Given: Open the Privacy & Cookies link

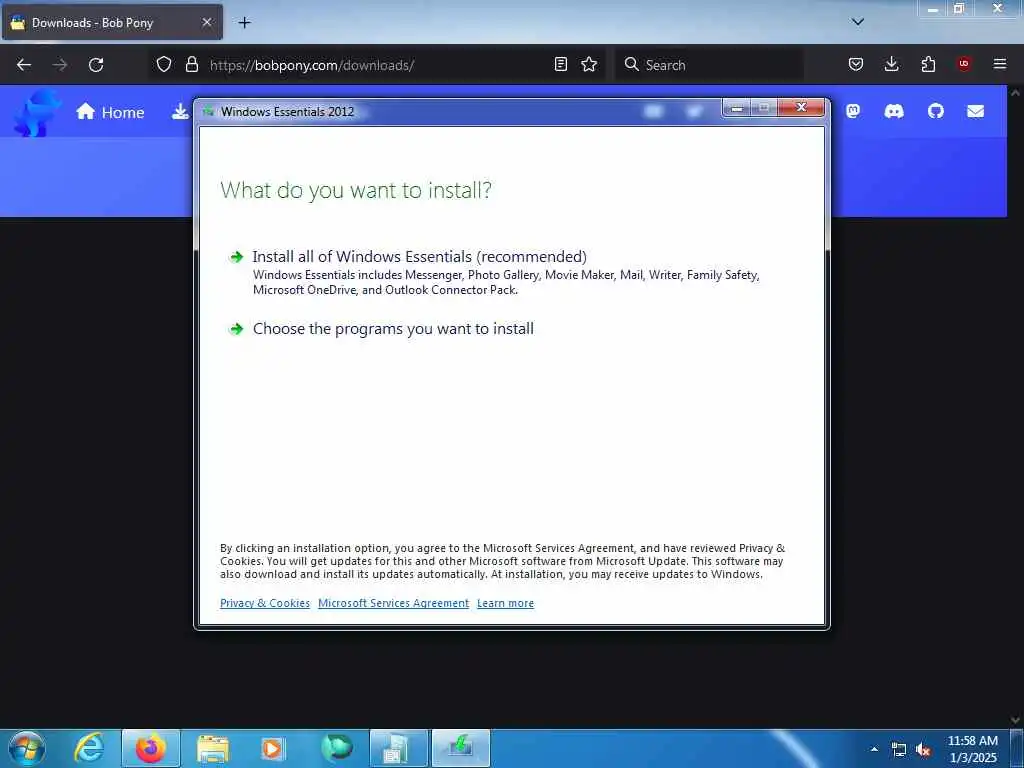Looking at the screenshot, I should (x=264, y=603).
